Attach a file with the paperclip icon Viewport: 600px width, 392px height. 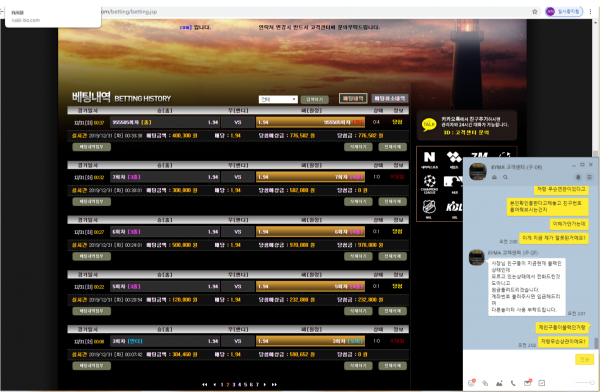485,383
